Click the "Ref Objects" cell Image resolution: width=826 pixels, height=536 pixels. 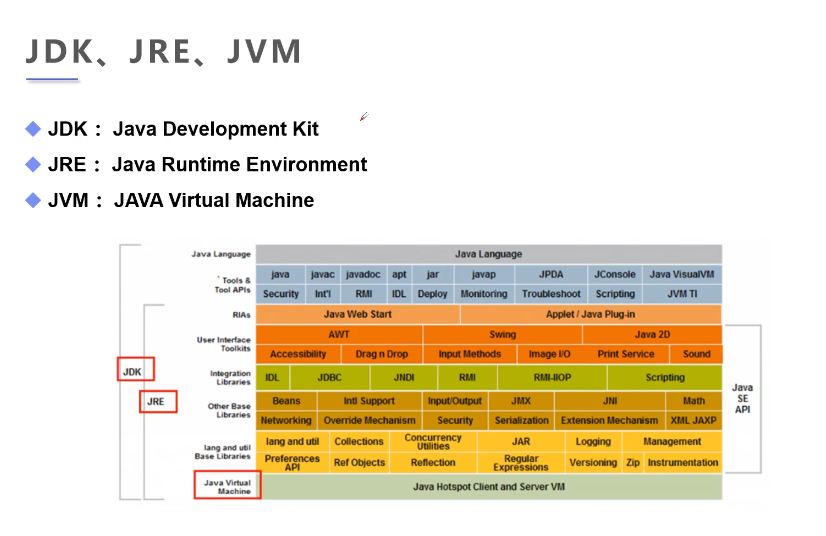[x=359, y=463]
